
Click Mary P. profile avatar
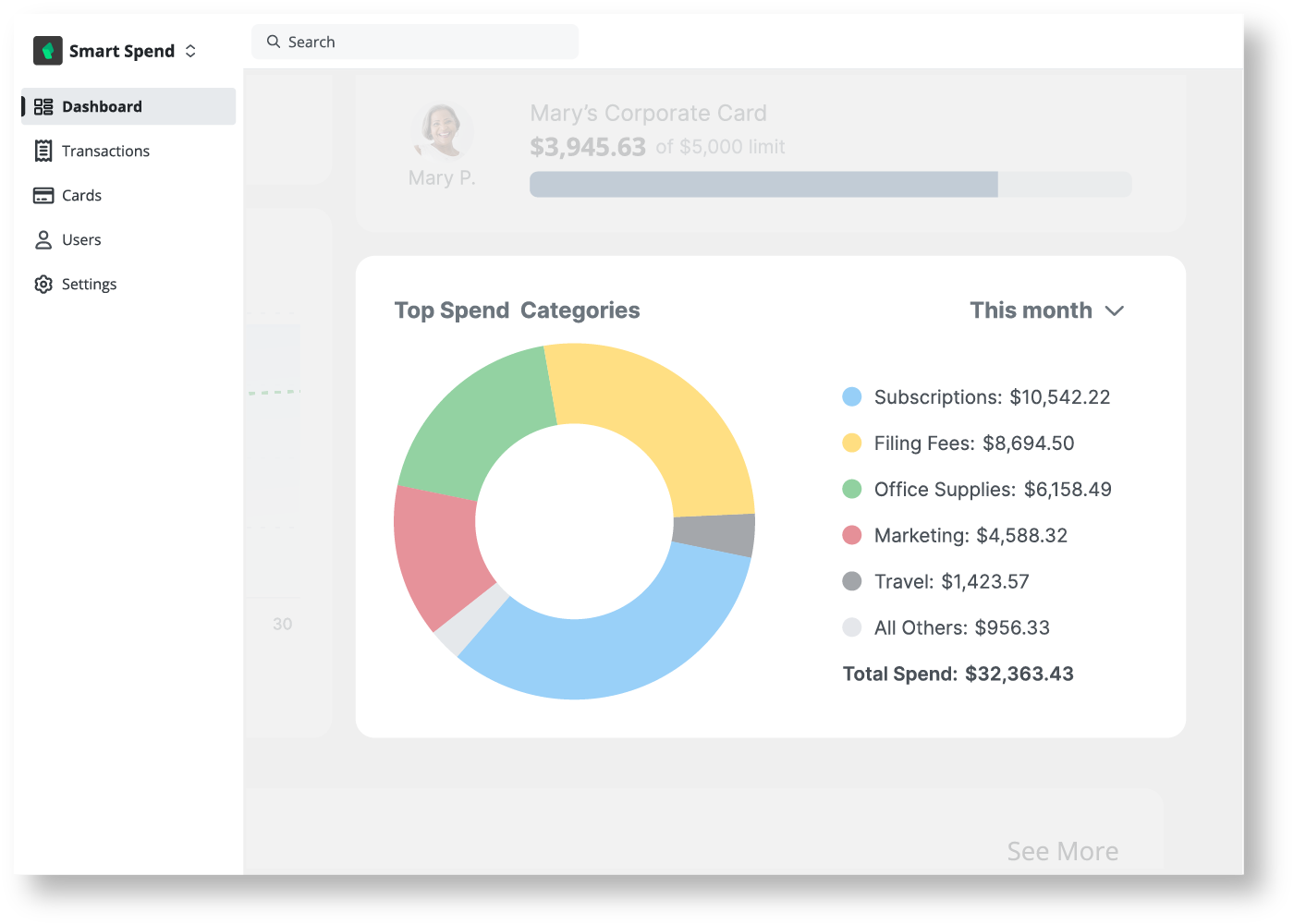coord(443,131)
